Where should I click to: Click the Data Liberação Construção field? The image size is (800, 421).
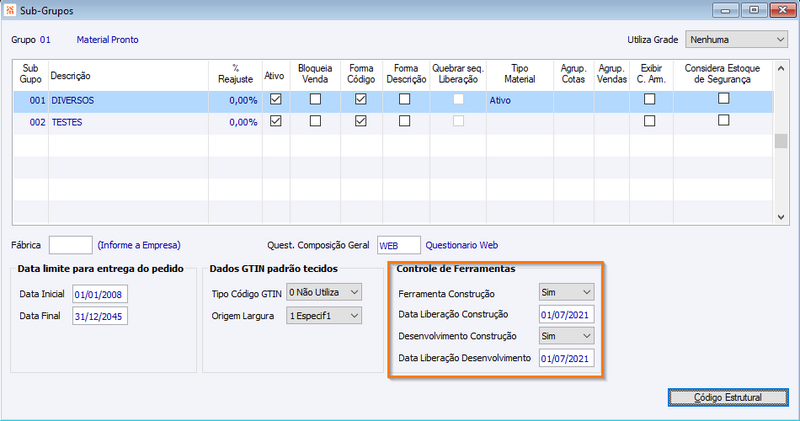click(x=566, y=314)
